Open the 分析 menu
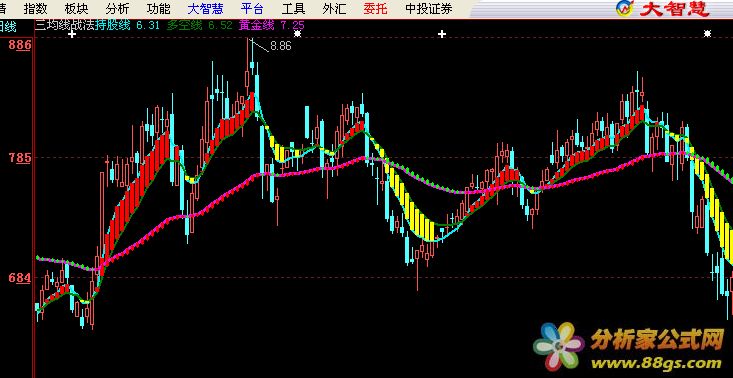The image size is (733, 378). 117,8
